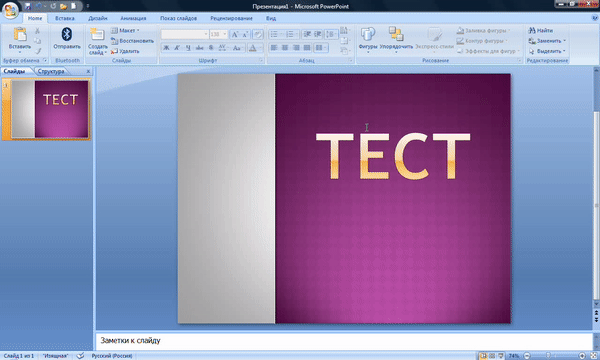The image size is (600, 360).
Task: Switch to the Дизайн ribbon tab
Action: [98, 18]
